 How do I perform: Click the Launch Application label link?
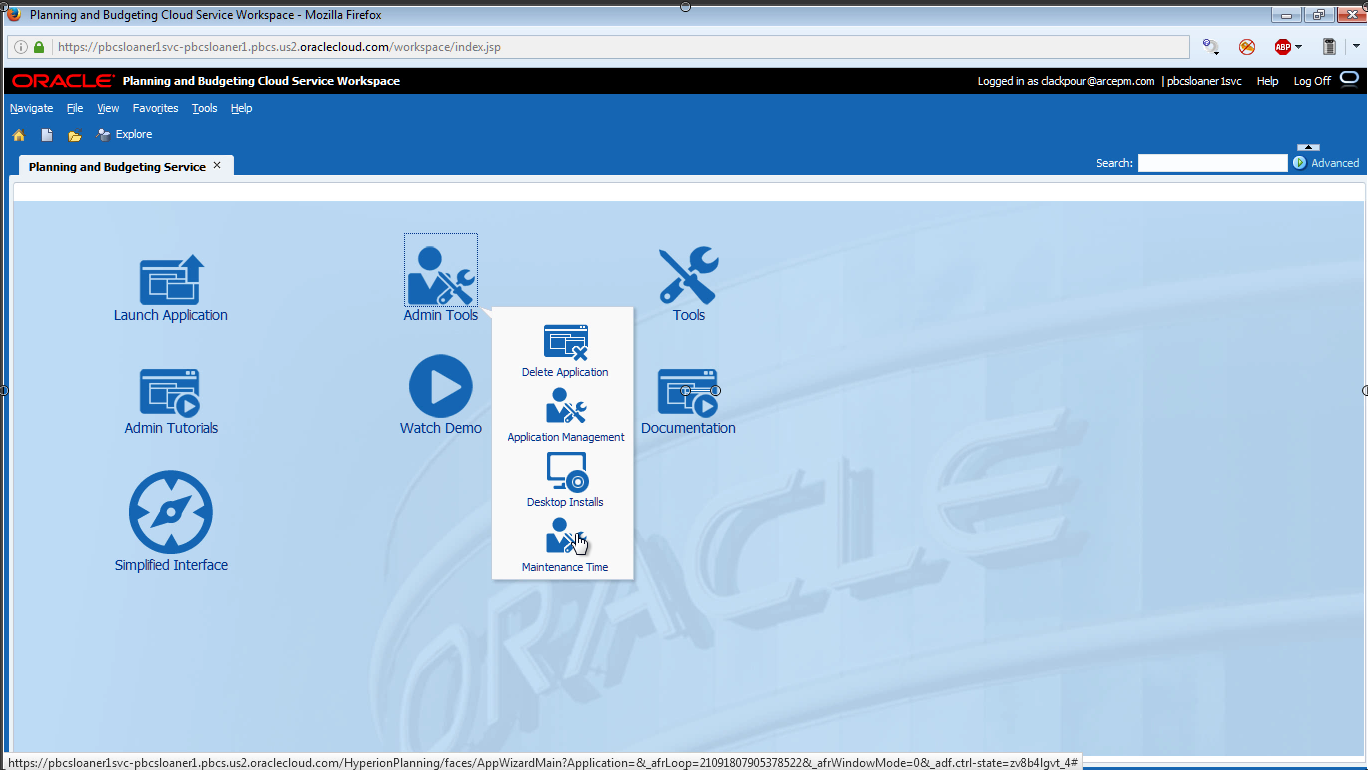[x=171, y=315]
